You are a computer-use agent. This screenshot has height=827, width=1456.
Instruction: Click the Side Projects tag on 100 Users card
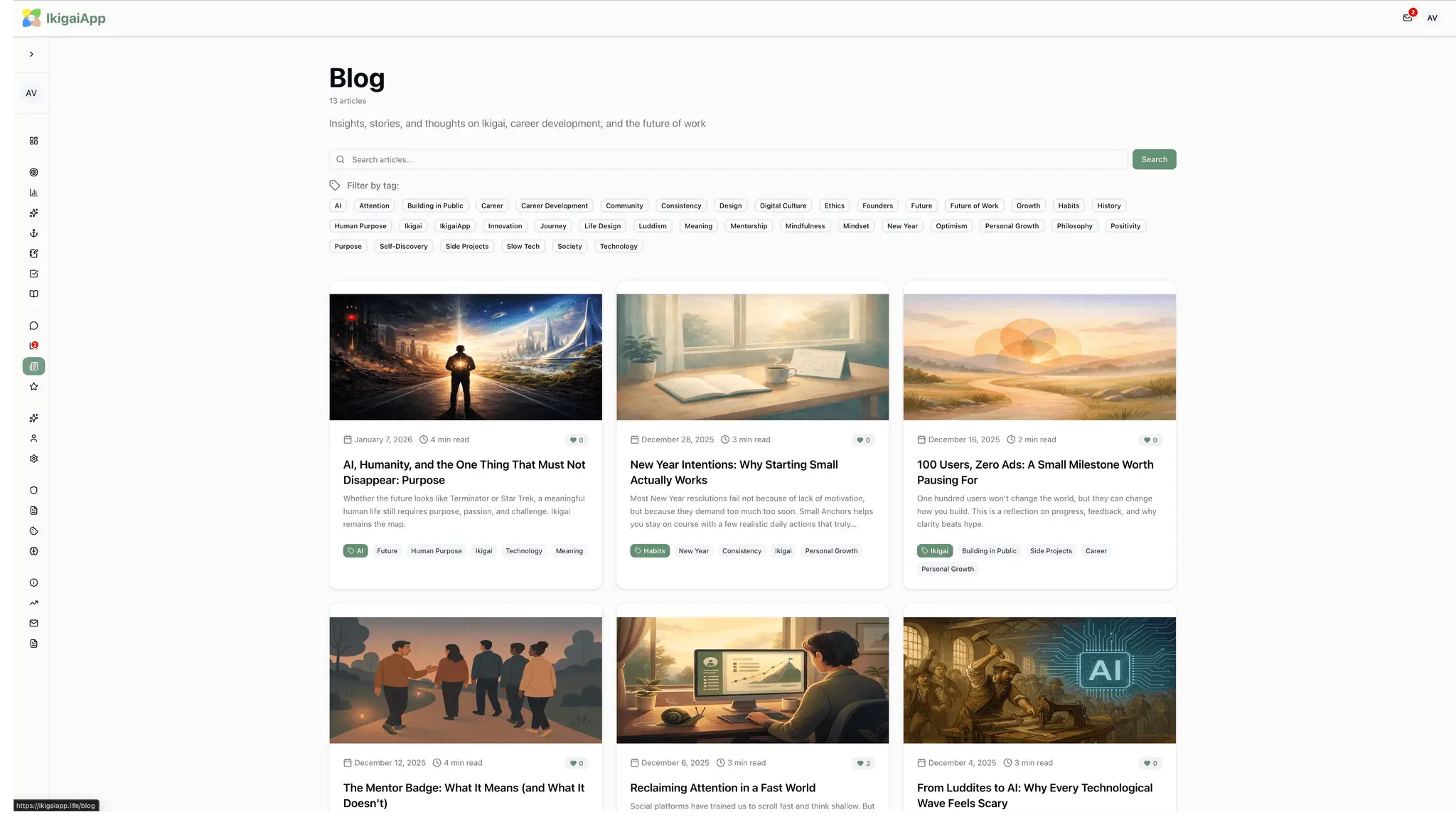(x=1051, y=551)
